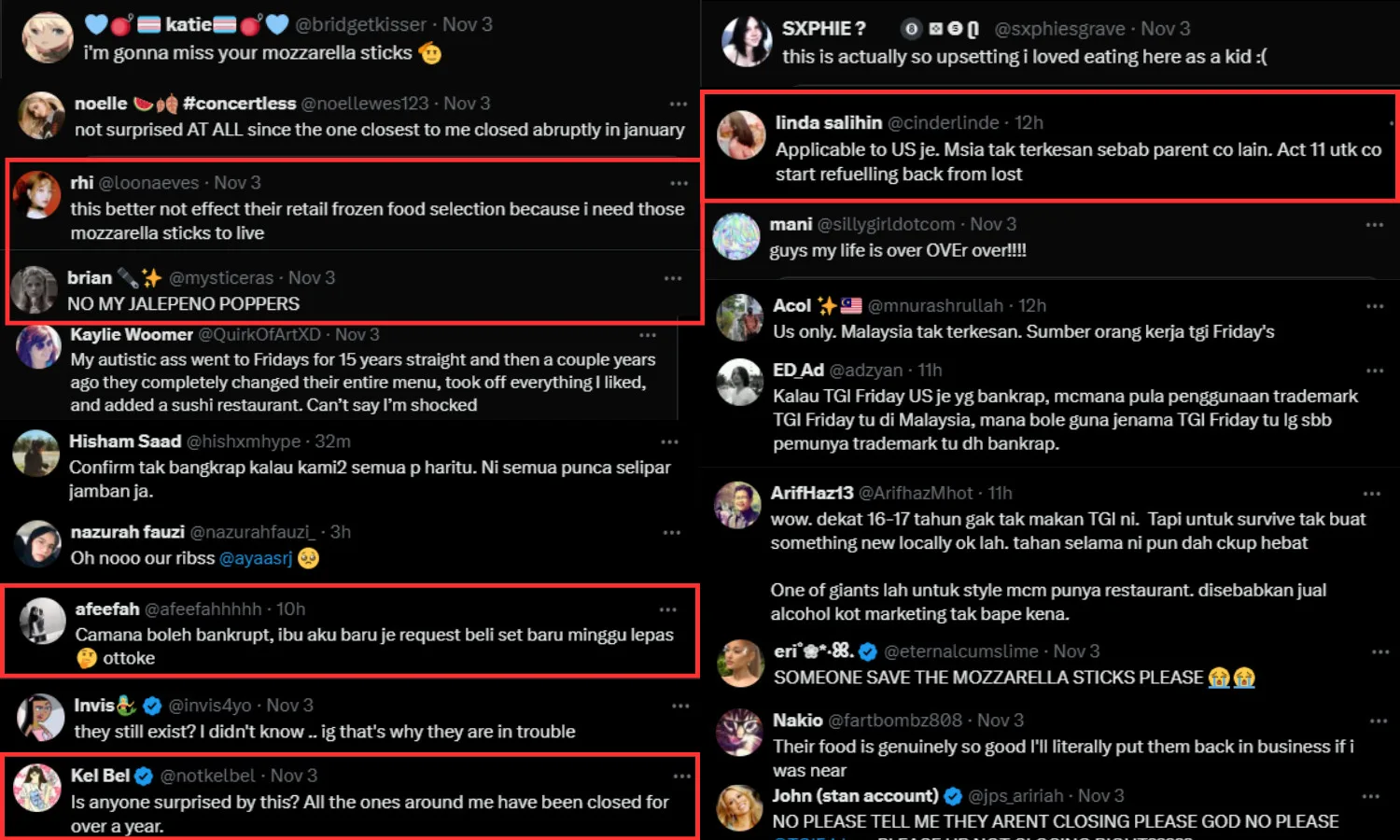Open katie's profile avatar
Screen dimensions: 1400x840
coord(47,38)
